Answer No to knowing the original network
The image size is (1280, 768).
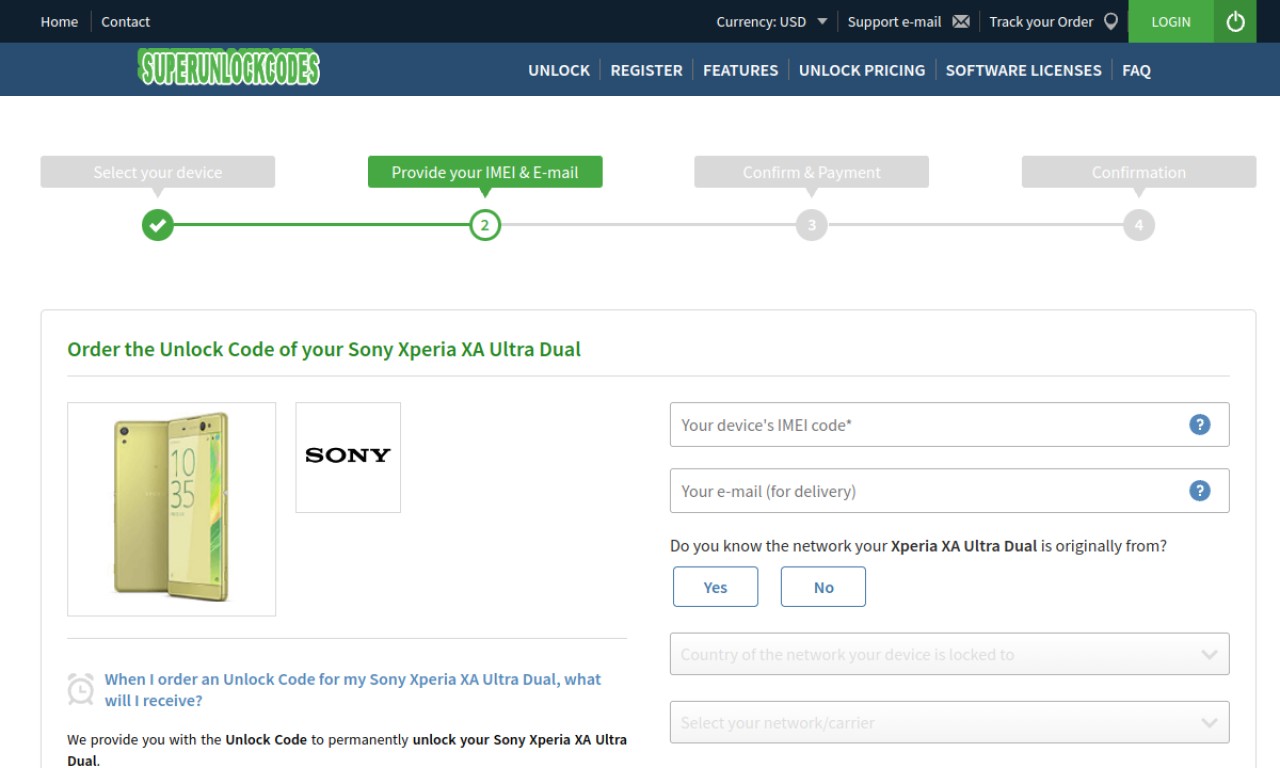823,587
